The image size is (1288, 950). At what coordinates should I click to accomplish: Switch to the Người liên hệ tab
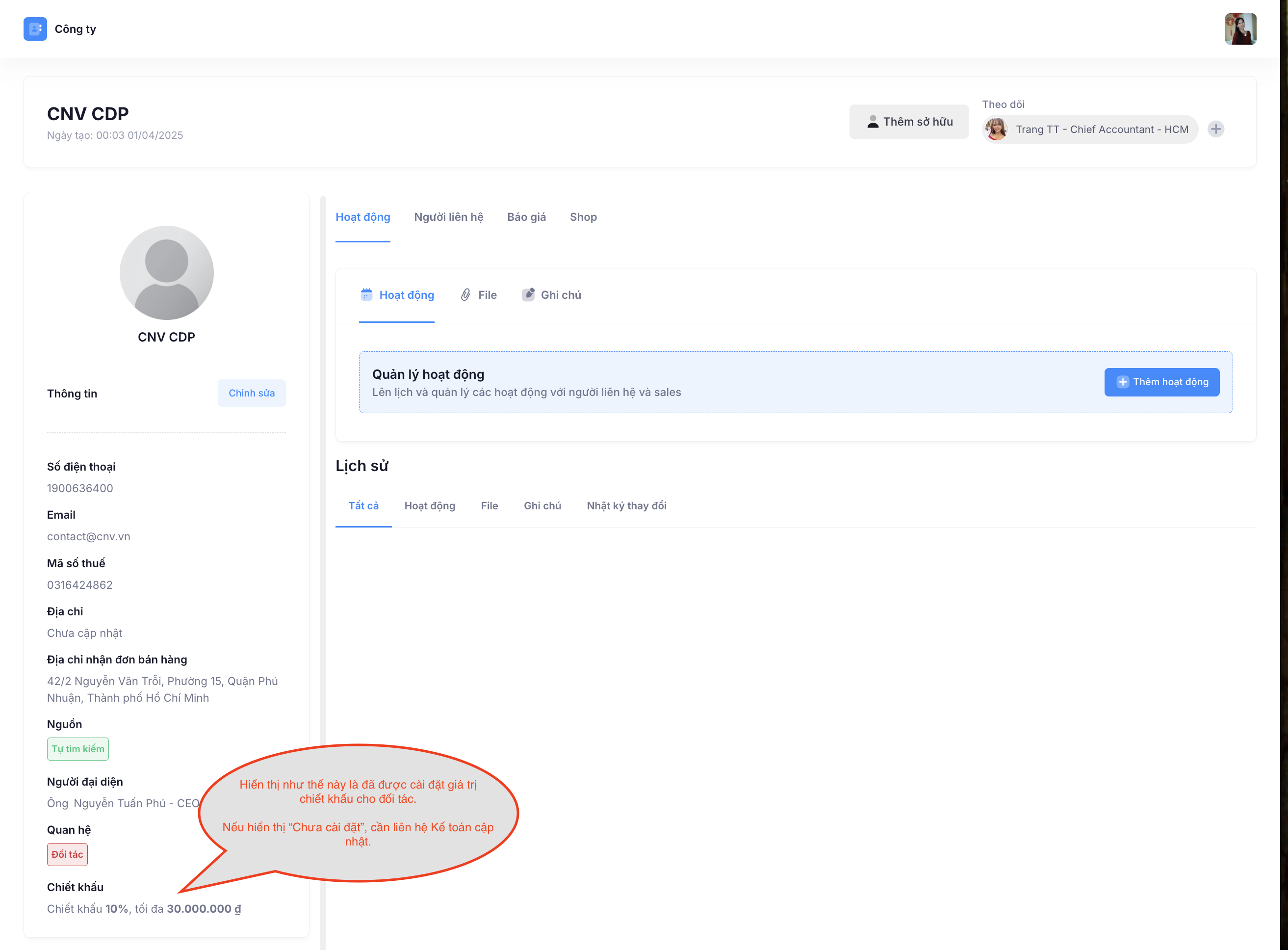point(448,217)
